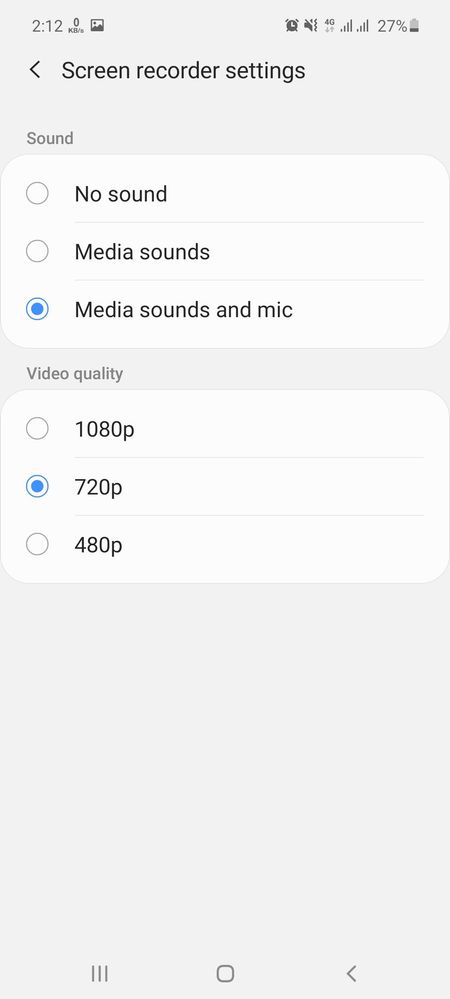Tap the No sound label text

point(121,194)
